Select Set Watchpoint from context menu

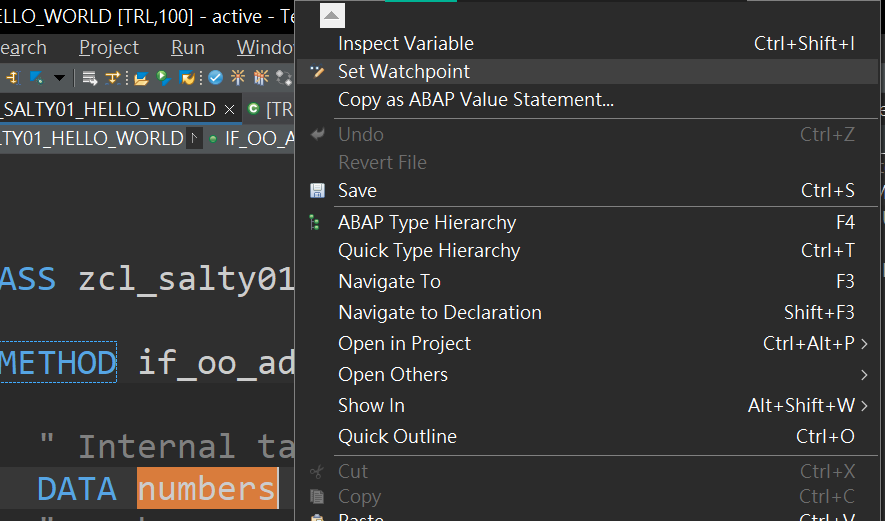pyautogui.click(x=403, y=71)
